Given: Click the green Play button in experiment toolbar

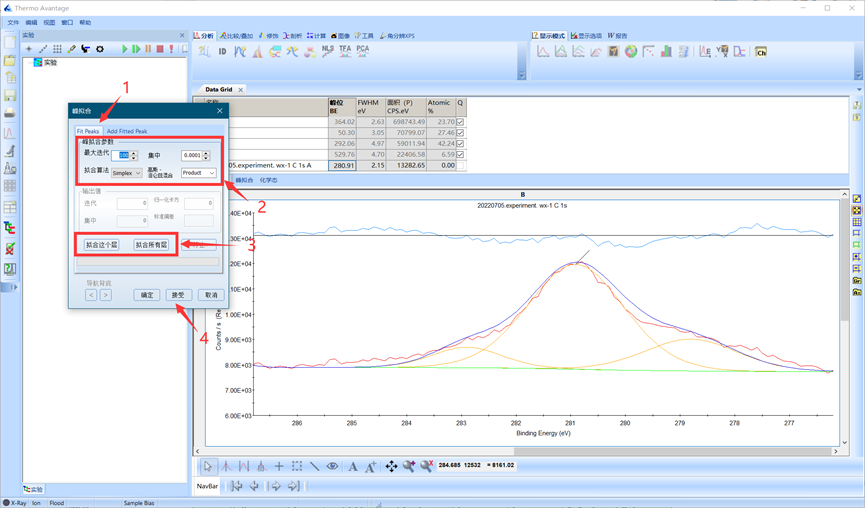Looking at the screenshot, I should (125, 49).
